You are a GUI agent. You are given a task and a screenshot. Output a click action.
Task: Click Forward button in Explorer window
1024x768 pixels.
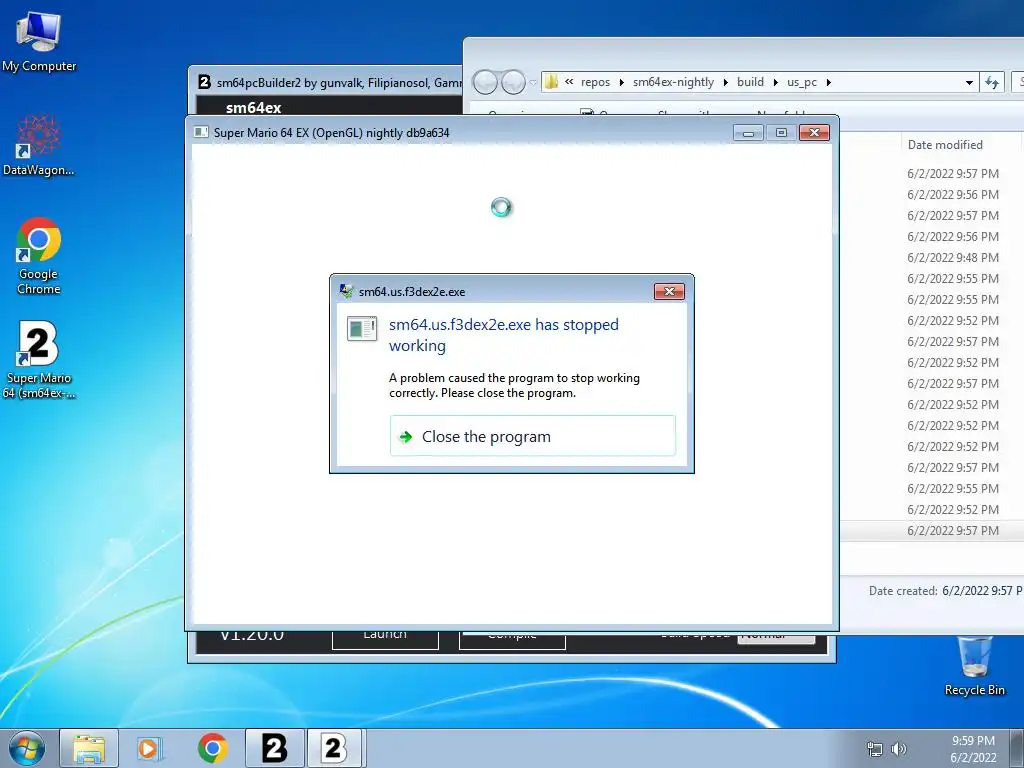click(x=513, y=82)
